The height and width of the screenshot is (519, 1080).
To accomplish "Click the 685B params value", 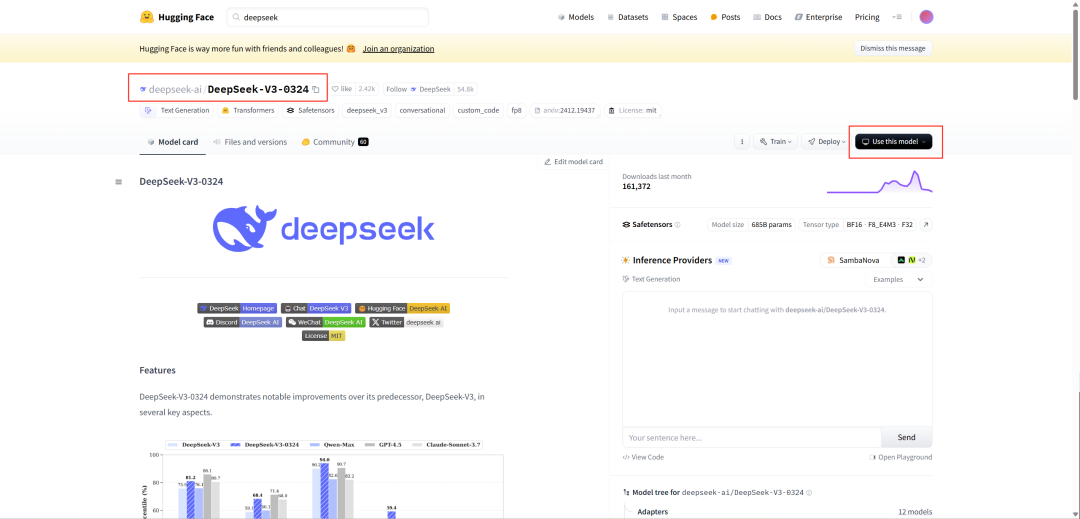I will (771, 225).
